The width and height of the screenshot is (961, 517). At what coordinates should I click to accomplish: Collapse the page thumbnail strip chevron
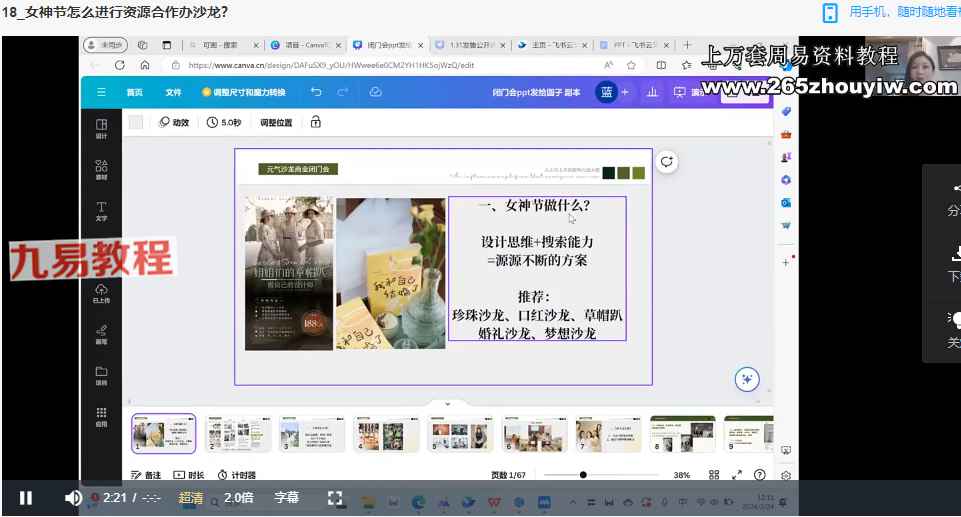447,404
